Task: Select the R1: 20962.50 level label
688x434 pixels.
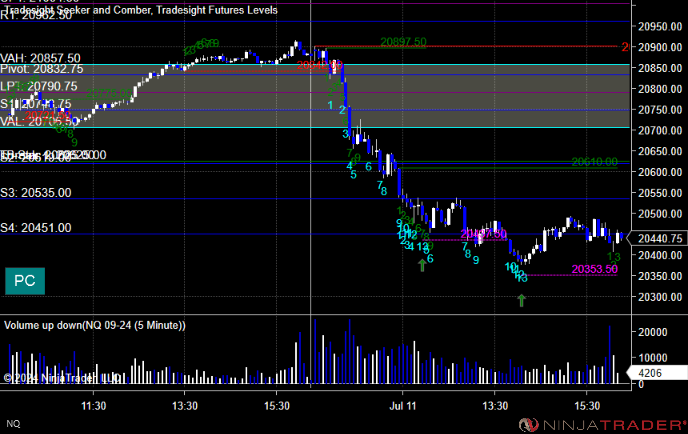Action: [x=36, y=15]
